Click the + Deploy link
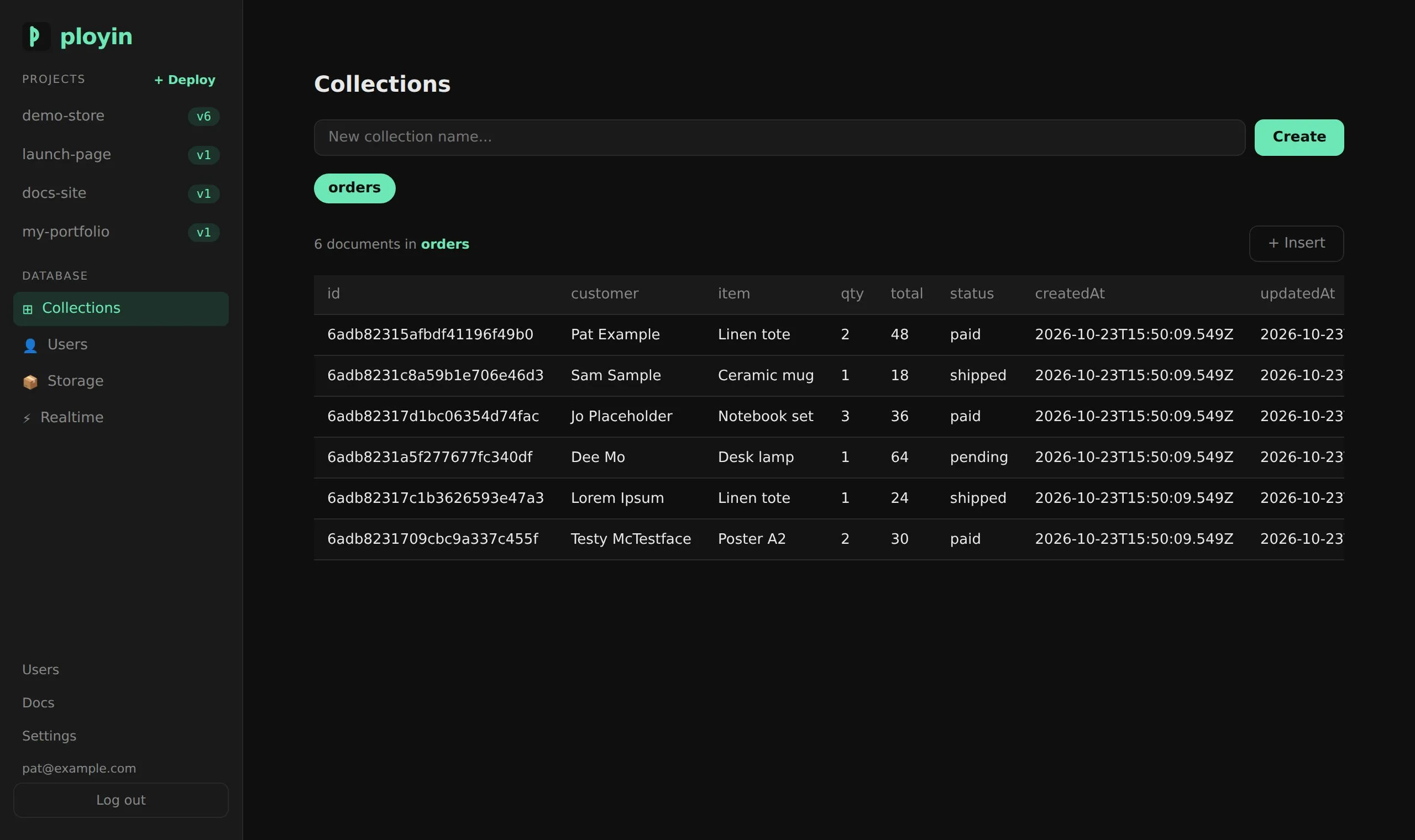 point(185,80)
